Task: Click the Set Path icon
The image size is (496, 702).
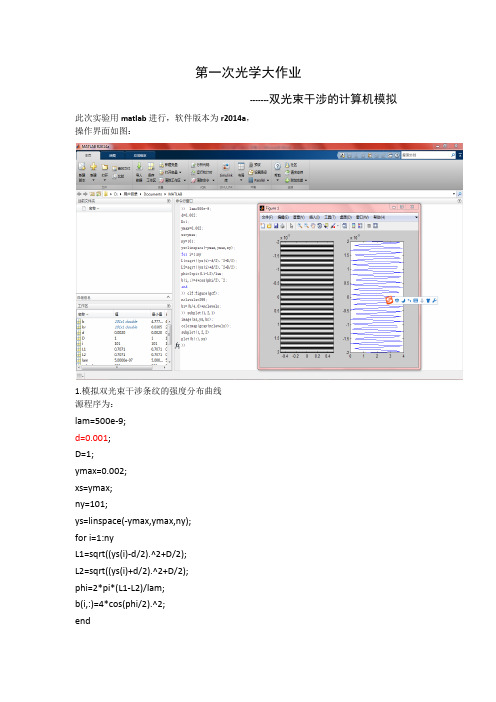Action: (251, 172)
